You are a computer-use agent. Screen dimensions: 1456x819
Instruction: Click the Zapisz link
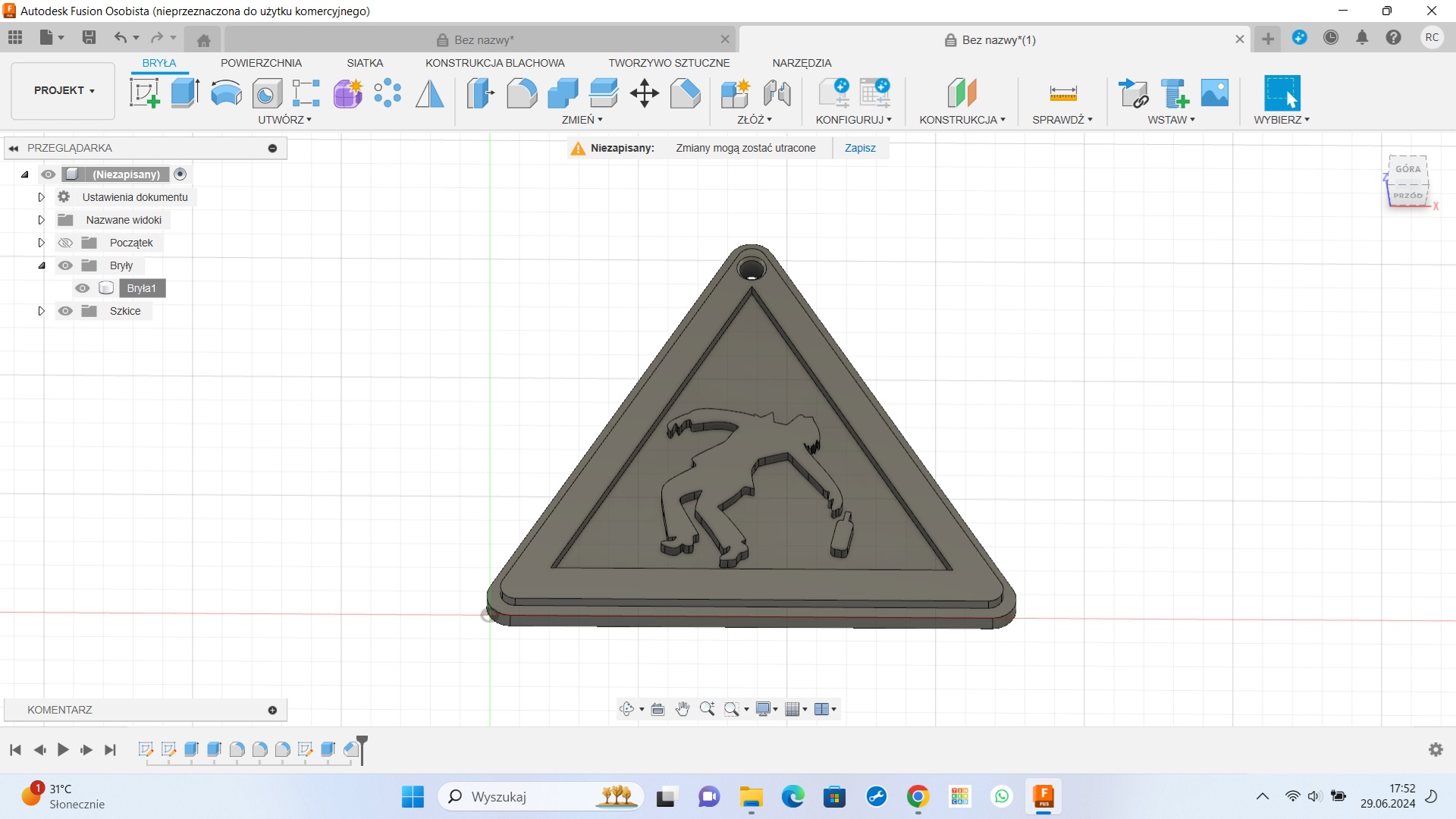[860, 148]
